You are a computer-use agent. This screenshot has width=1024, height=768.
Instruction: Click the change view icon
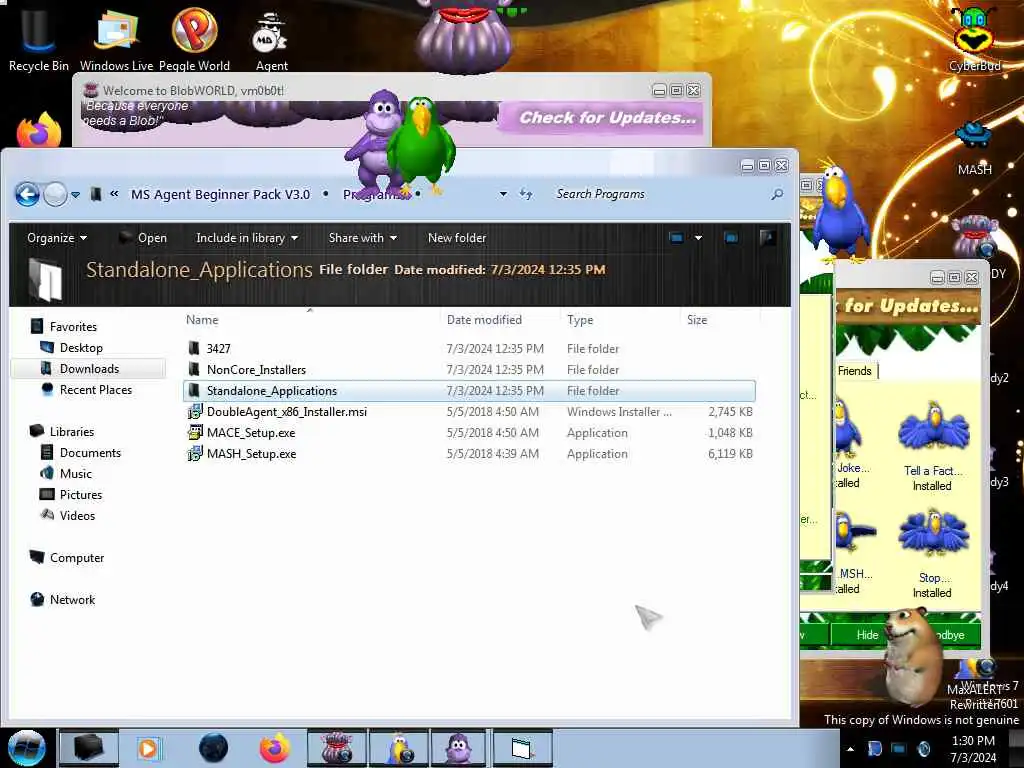676,238
